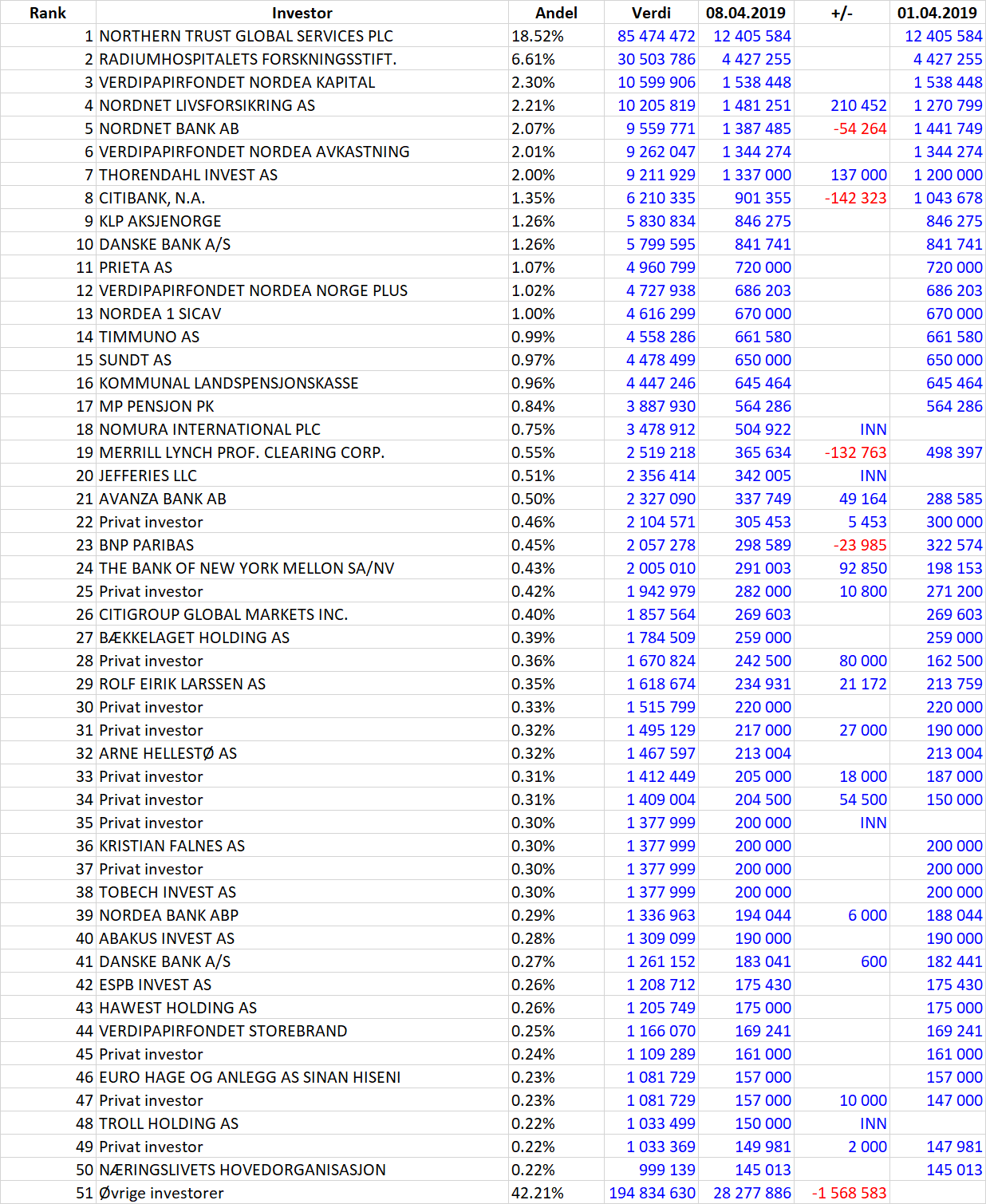This screenshot has width=986, height=1204.
Task: Select TIMMUNO AS cell
Action: coord(302,337)
